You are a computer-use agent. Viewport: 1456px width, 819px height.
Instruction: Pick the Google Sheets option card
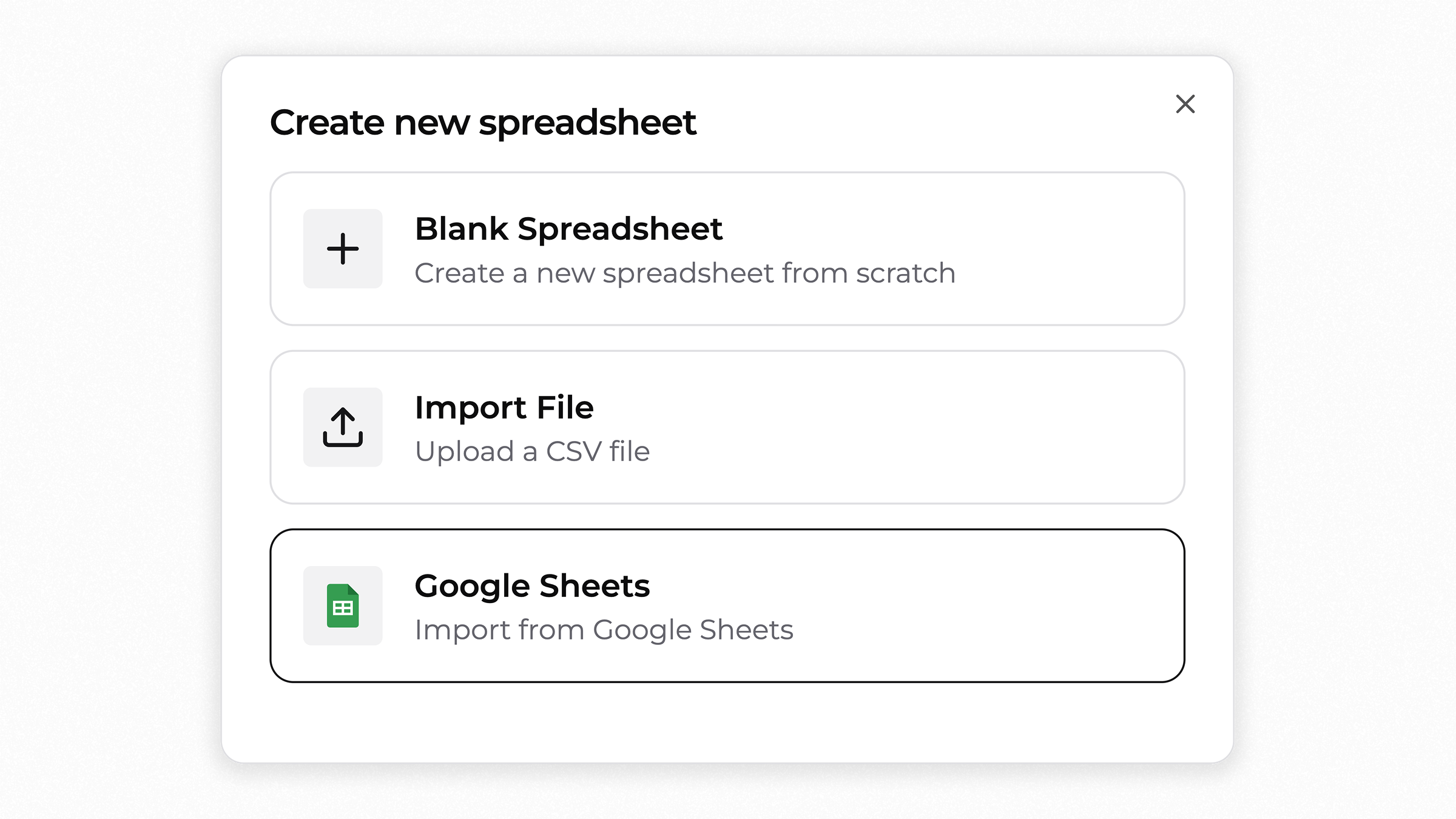pos(727,605)
